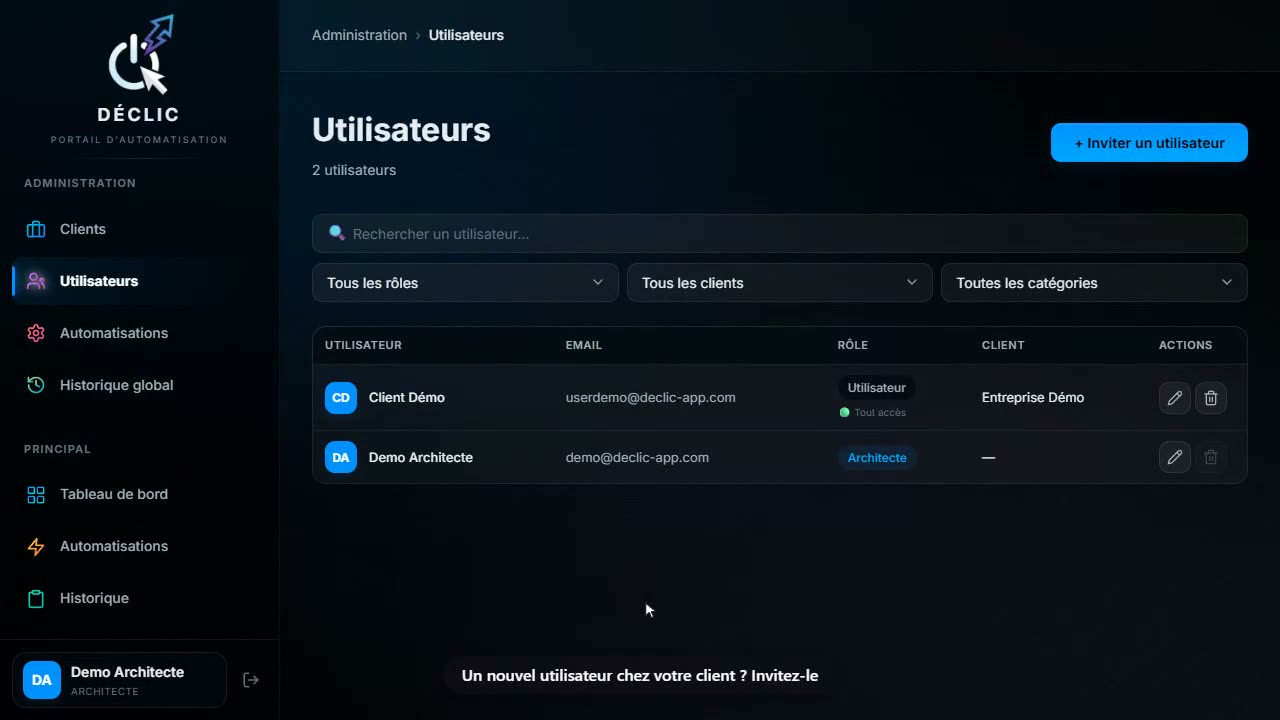Click the logout icon next to Demo Architecte

pyautogui.click(x=251, y=680)
